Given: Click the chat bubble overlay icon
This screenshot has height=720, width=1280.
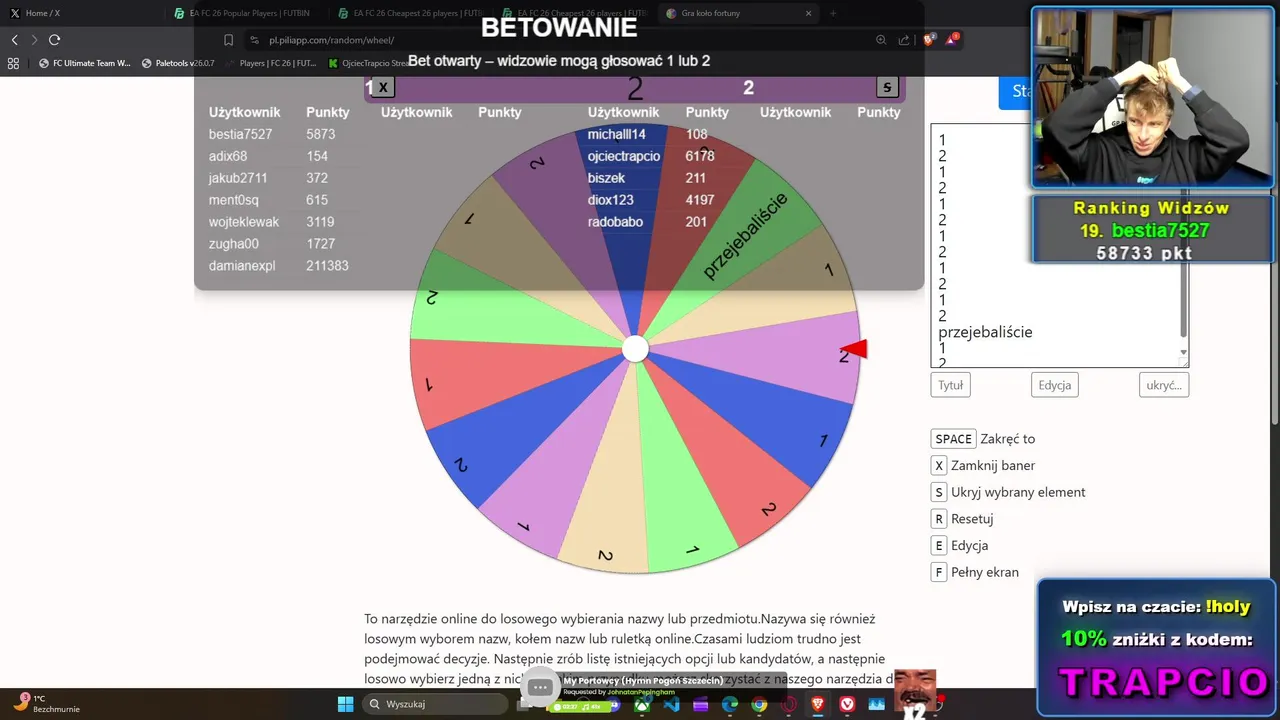Looking at the screenshot, I should click(540, 687).
